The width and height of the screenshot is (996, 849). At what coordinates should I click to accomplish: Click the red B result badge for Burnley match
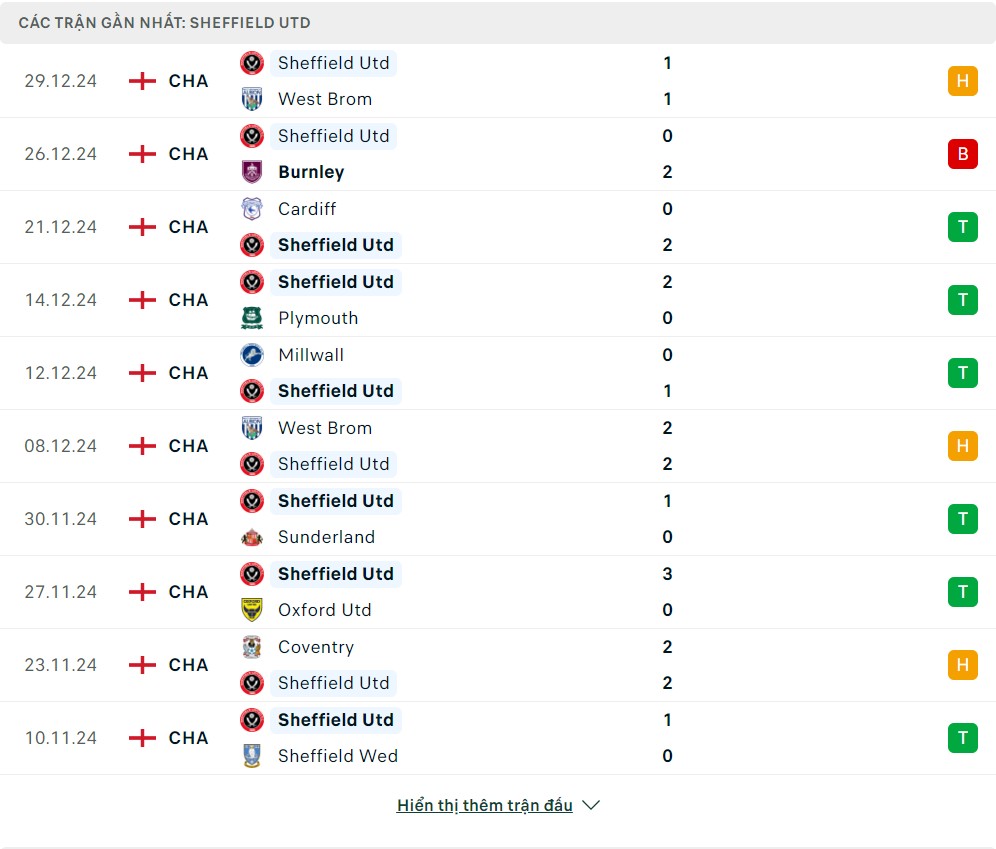(963, 154)
